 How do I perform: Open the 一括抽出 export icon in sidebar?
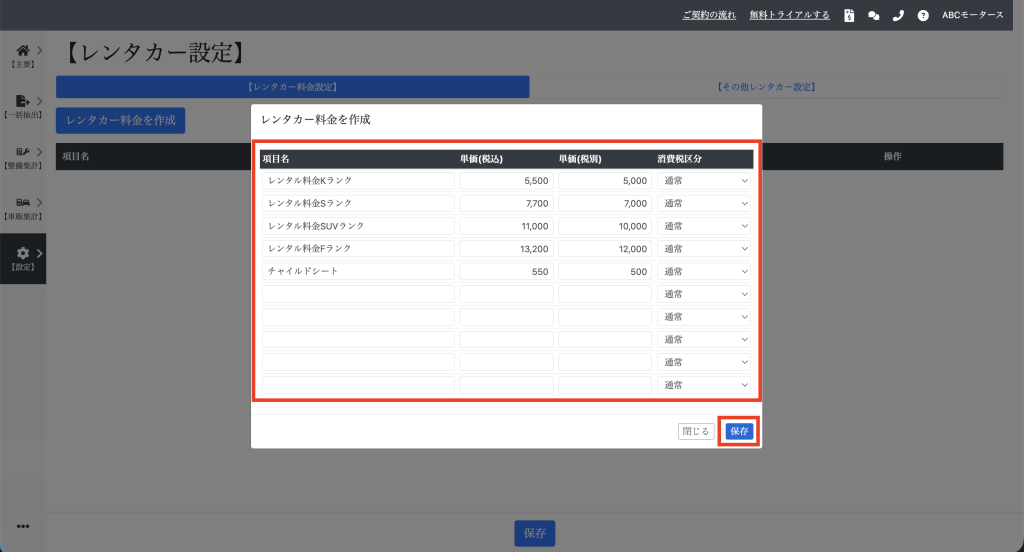pyautogui.click(x=23, y=101)
